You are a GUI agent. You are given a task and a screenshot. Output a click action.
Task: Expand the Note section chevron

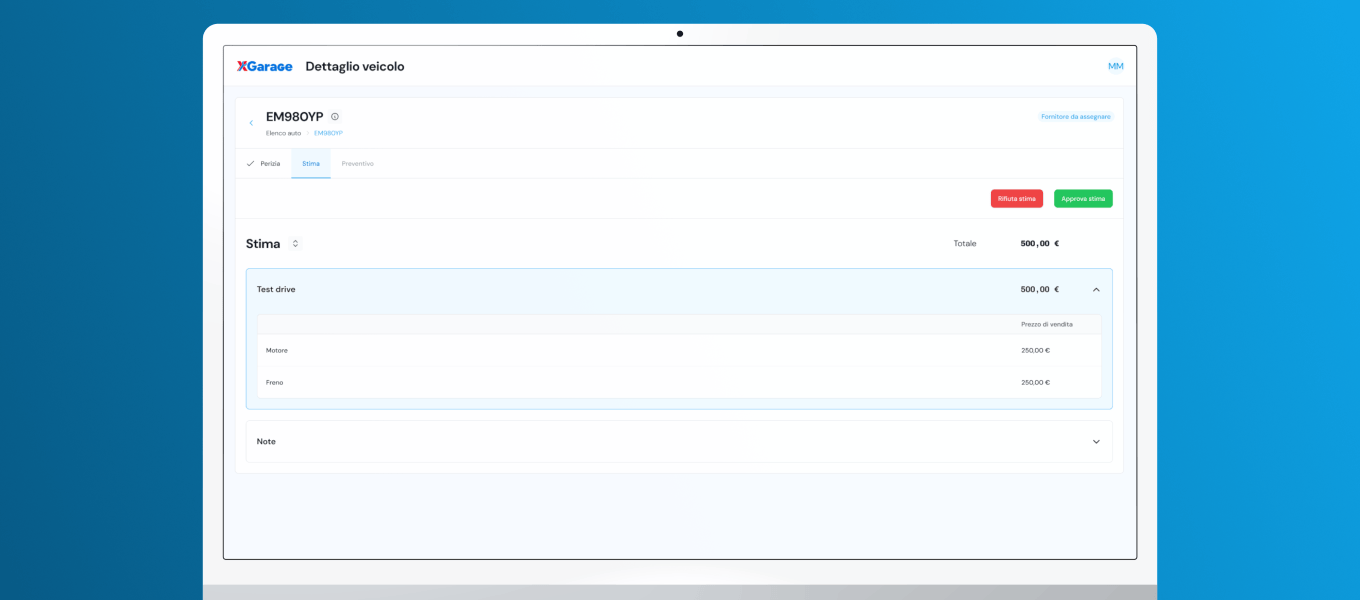click(x=1096, y=441)
